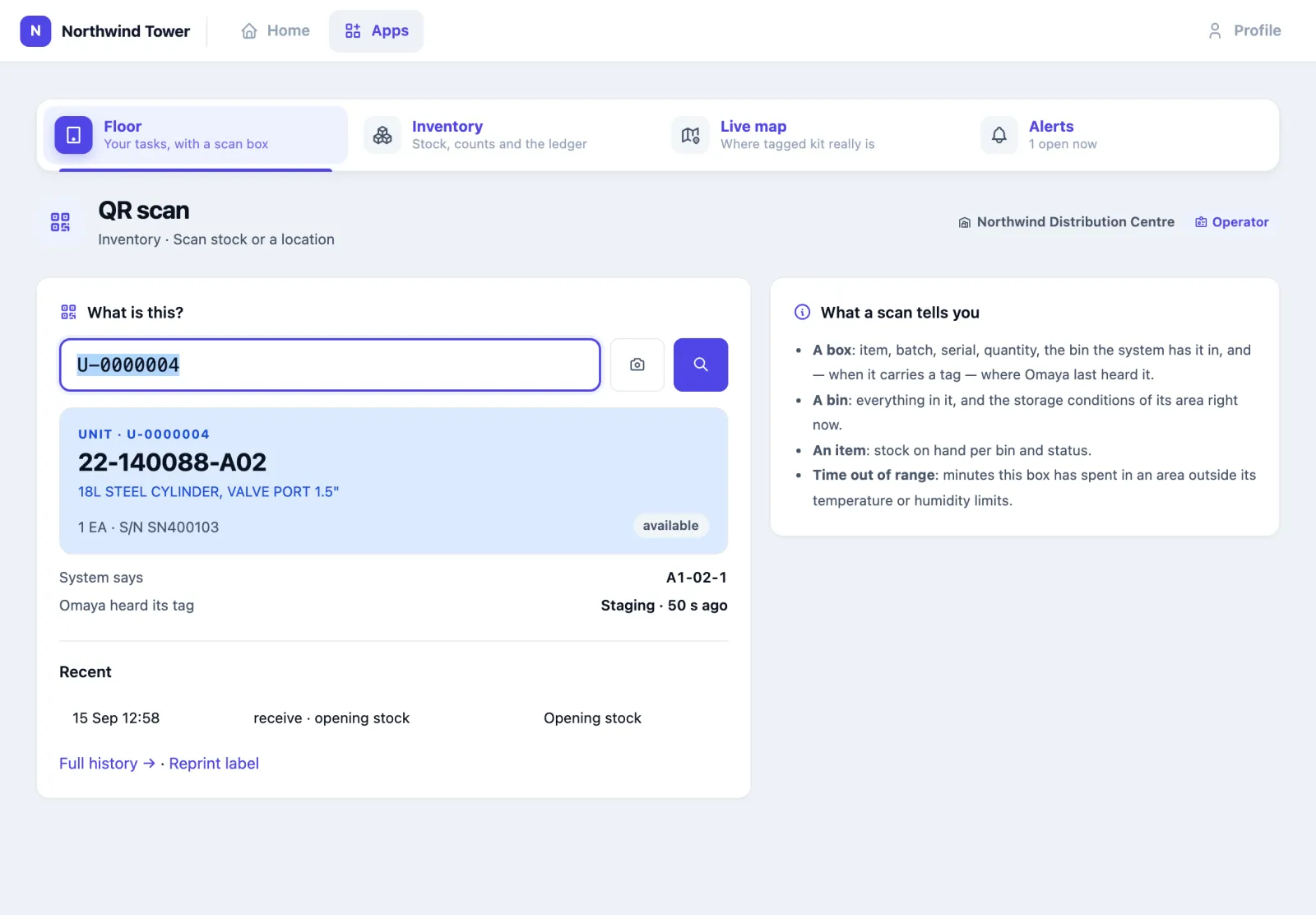Click the Live map icon
1316x915 pixels.
point(691,135)
